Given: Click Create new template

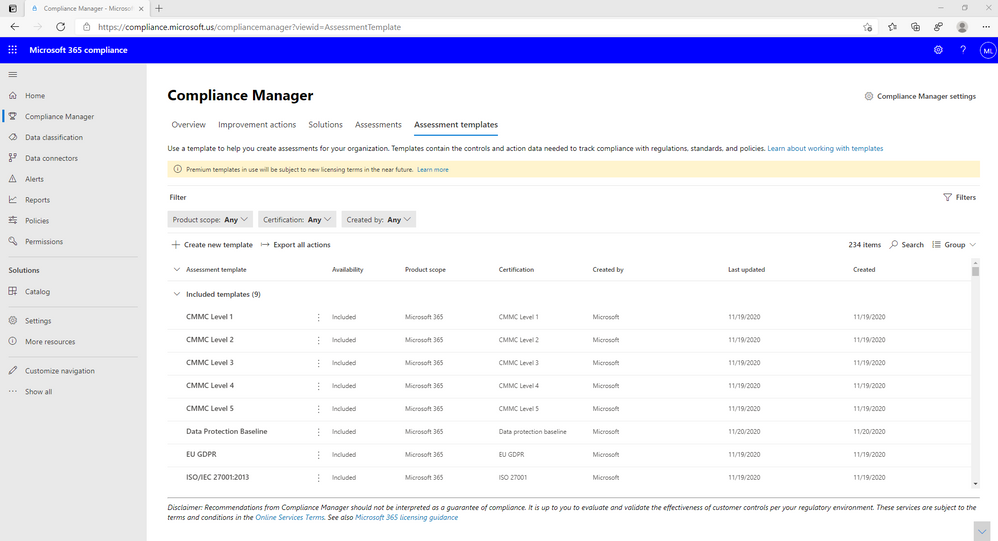Looking at the screenshot, I should click(x=212, y=244).
